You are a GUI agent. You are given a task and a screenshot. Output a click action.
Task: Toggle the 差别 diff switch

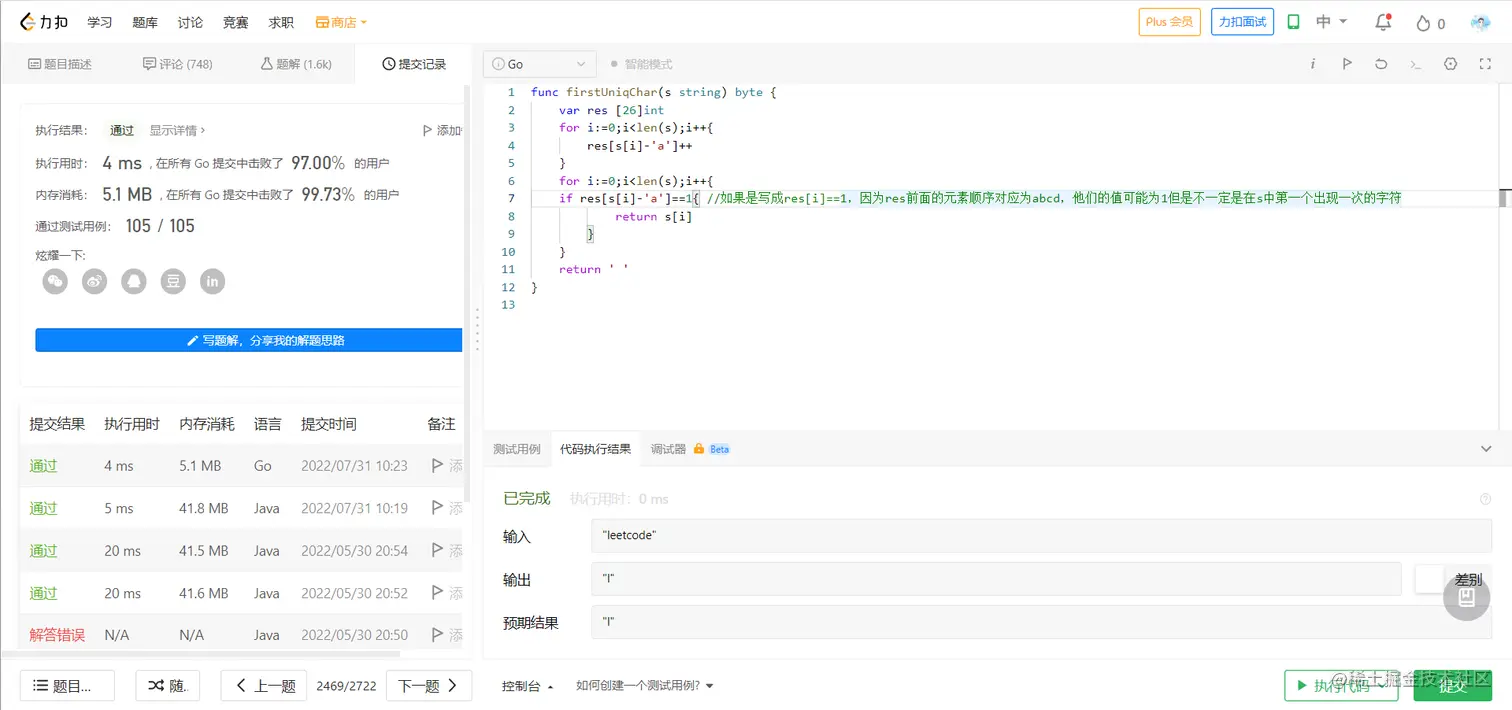(1430, 579)
